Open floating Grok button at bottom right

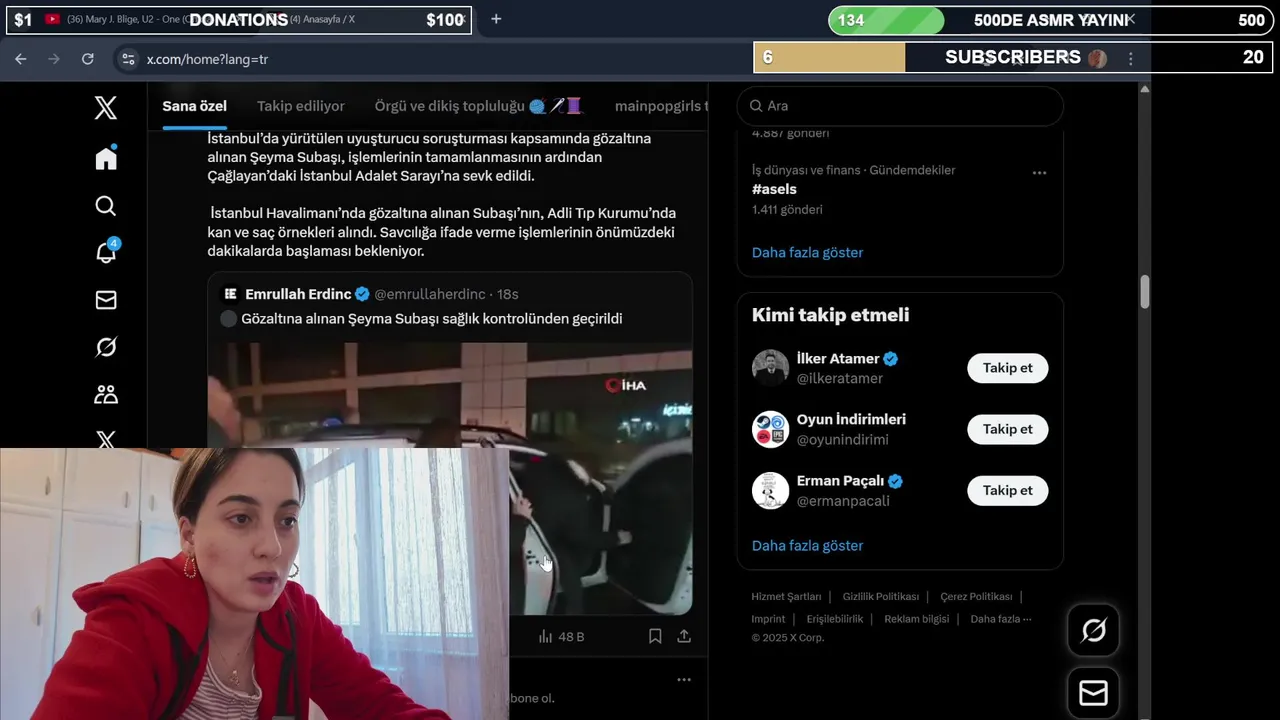1093,630
